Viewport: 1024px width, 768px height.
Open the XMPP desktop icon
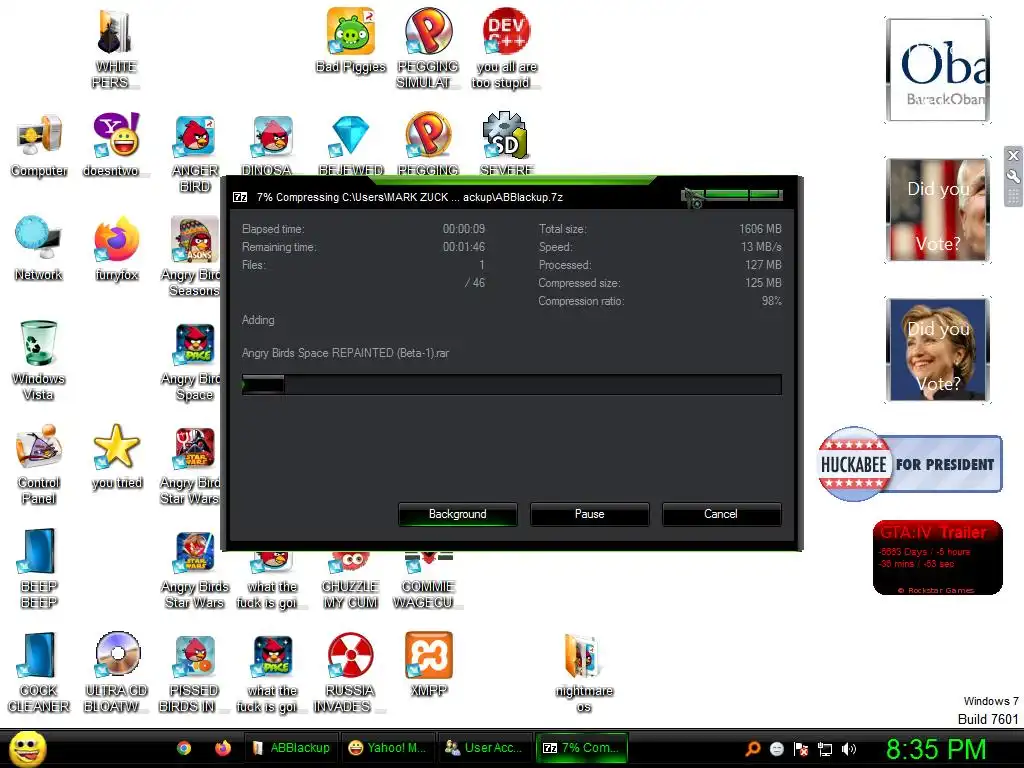pos(428,665)
